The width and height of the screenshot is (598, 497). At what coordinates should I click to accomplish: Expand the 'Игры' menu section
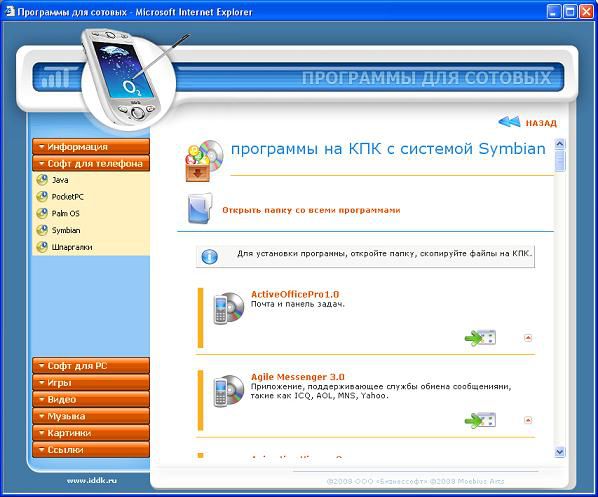tap(91, 383)
